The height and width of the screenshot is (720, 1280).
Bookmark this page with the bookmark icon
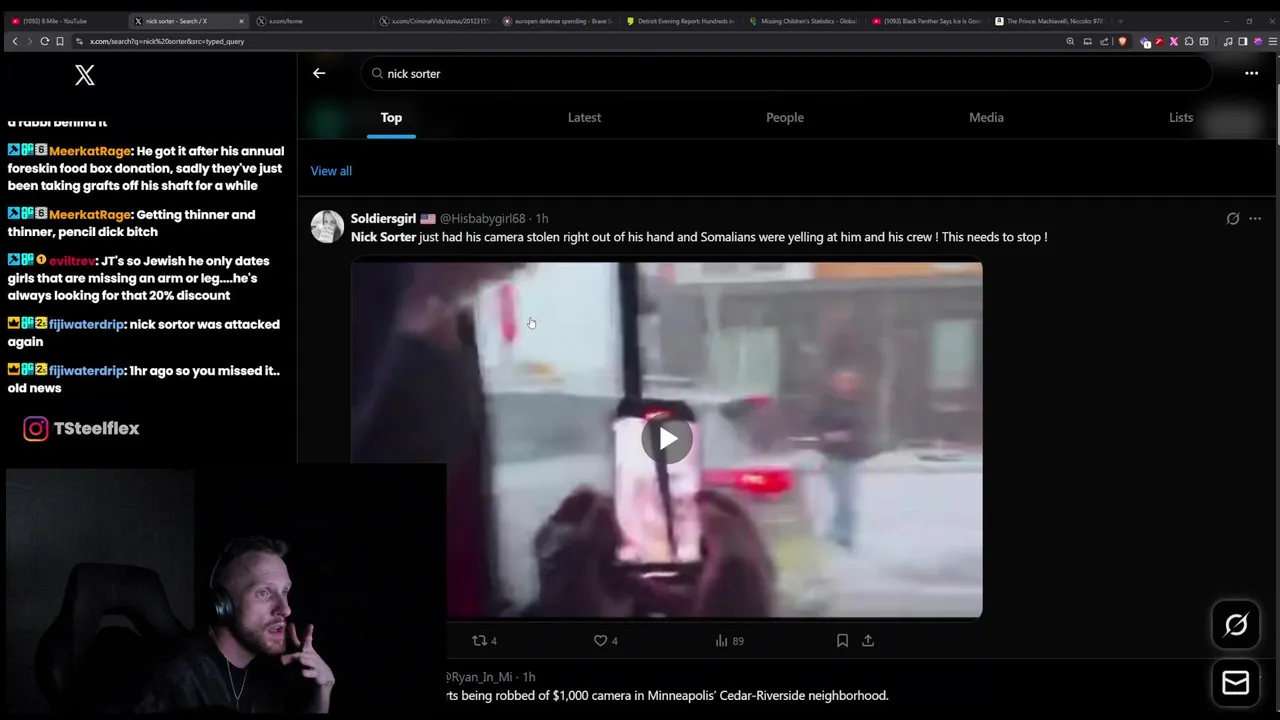[x=60, y=41]
